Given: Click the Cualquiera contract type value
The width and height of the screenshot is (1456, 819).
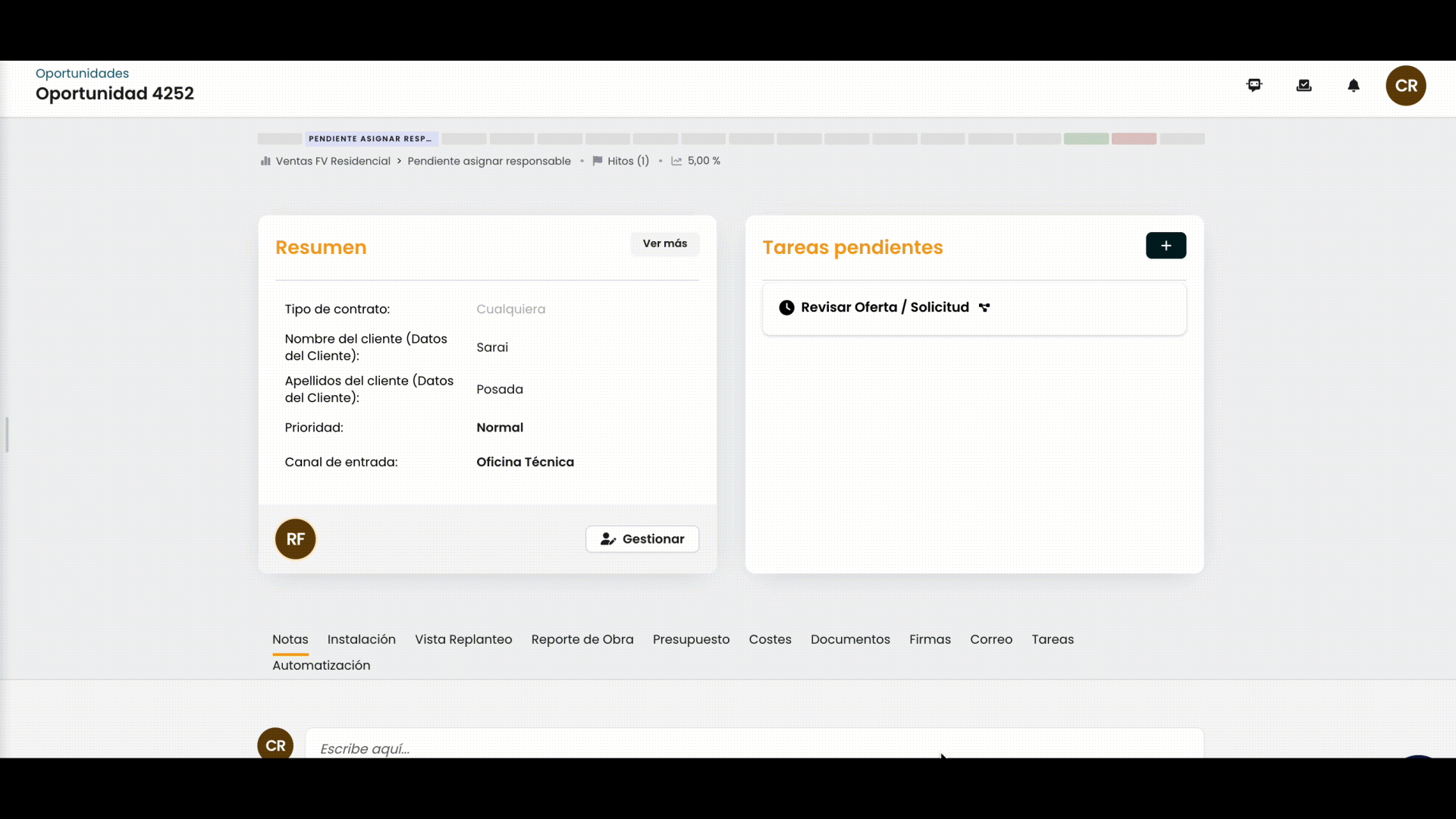Looking at the screenshot, I should click(x=511, y=309).
